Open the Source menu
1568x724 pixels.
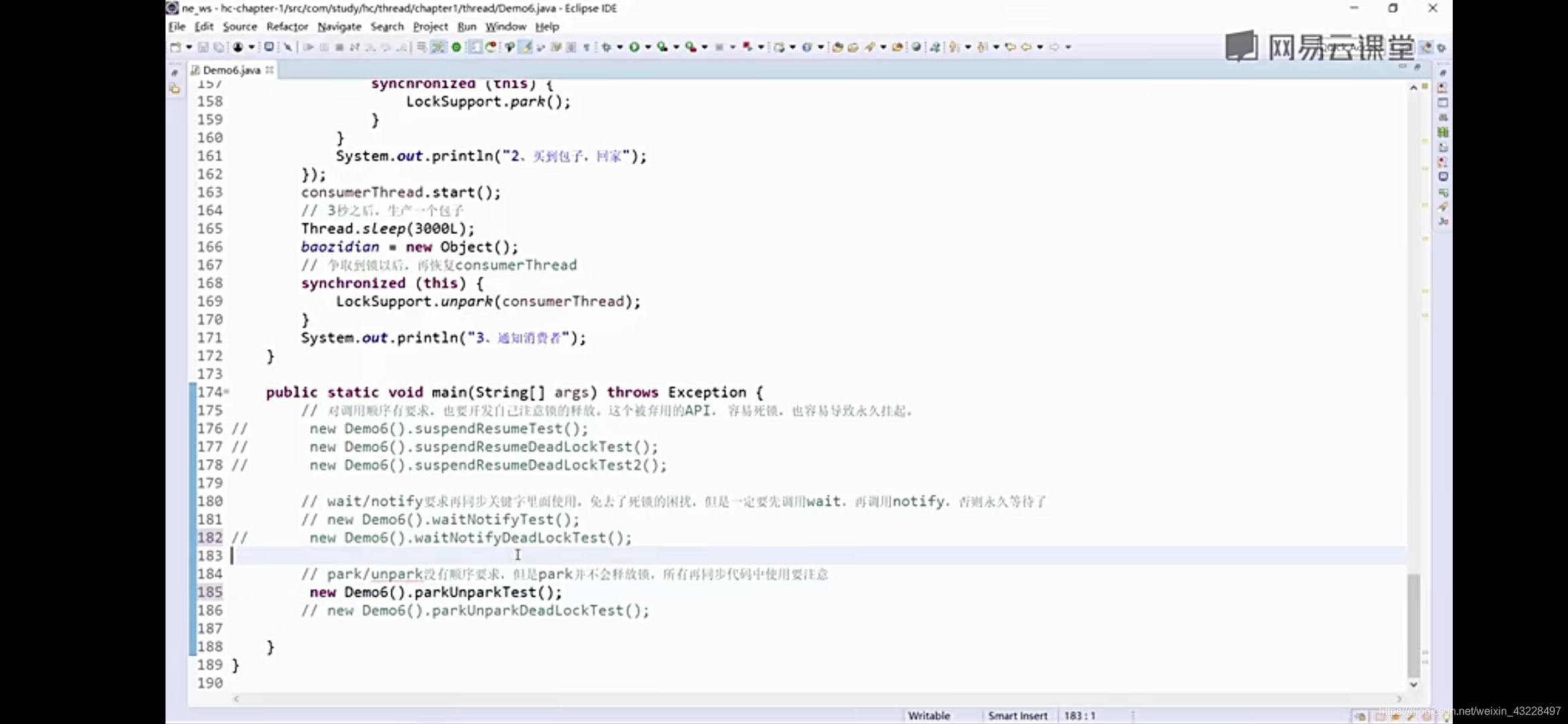click(240, 27)
